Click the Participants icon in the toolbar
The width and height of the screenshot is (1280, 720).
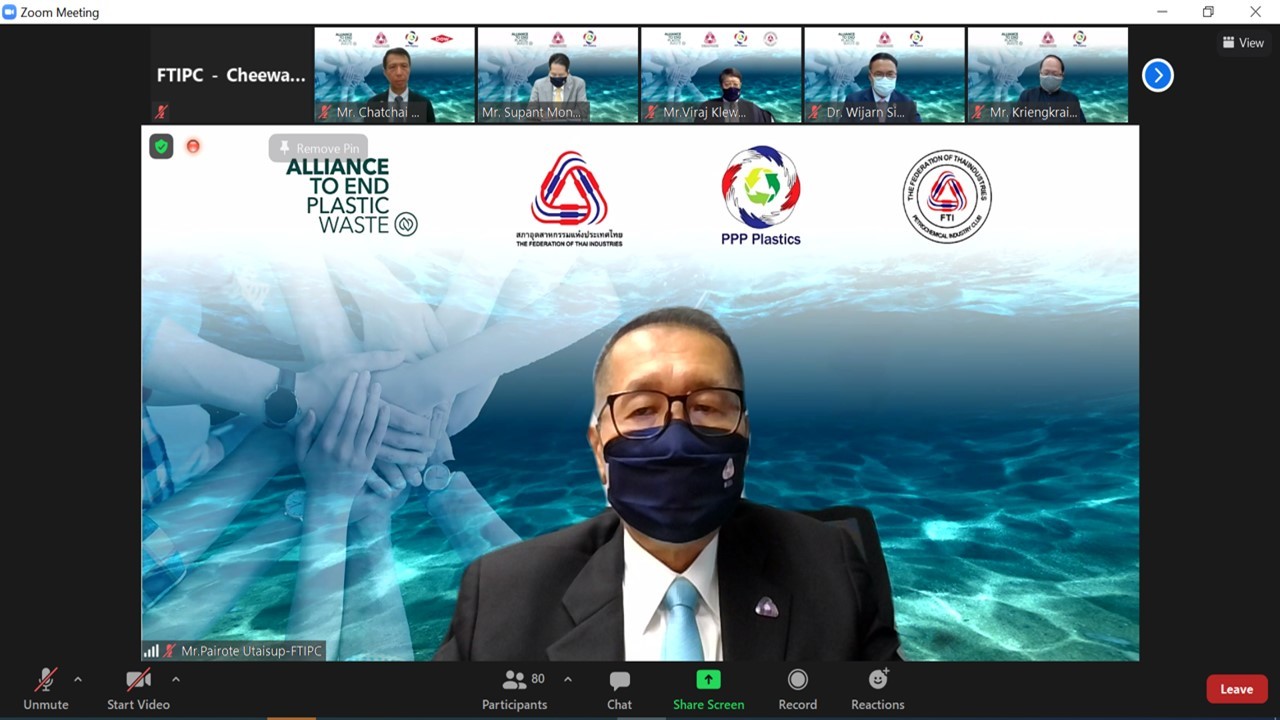[515, 681]
